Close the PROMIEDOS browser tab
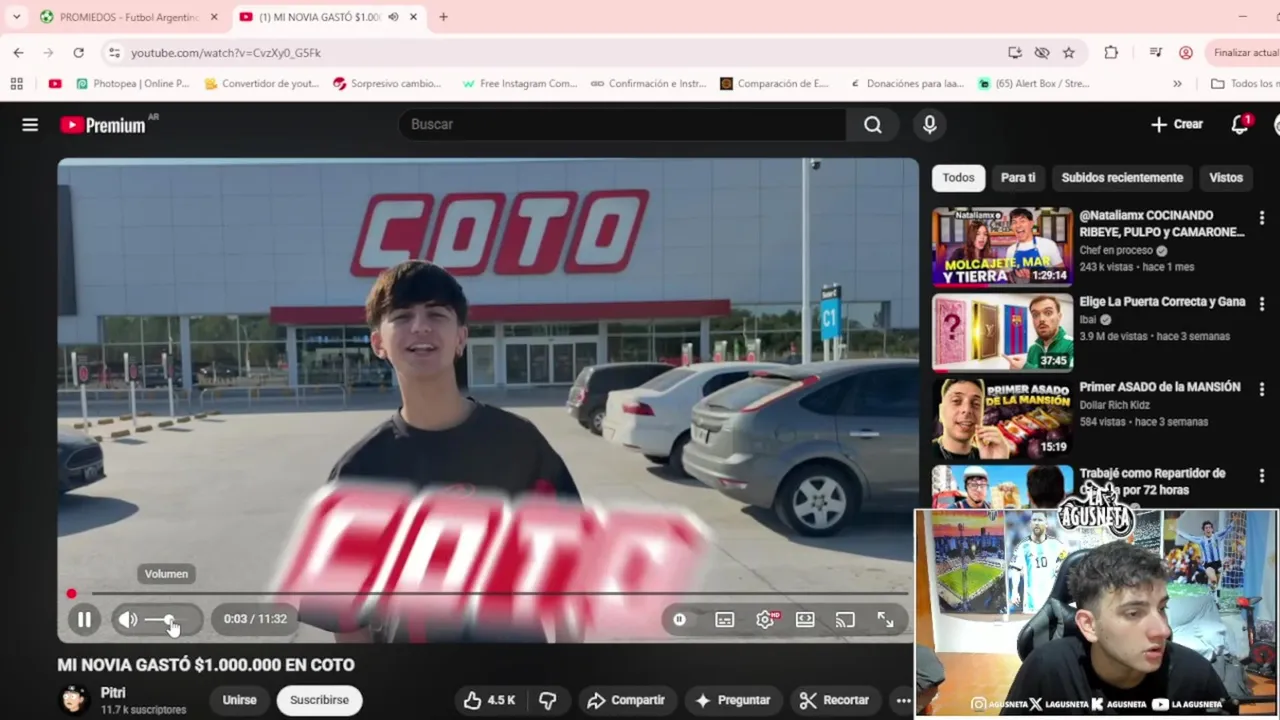 214,17
